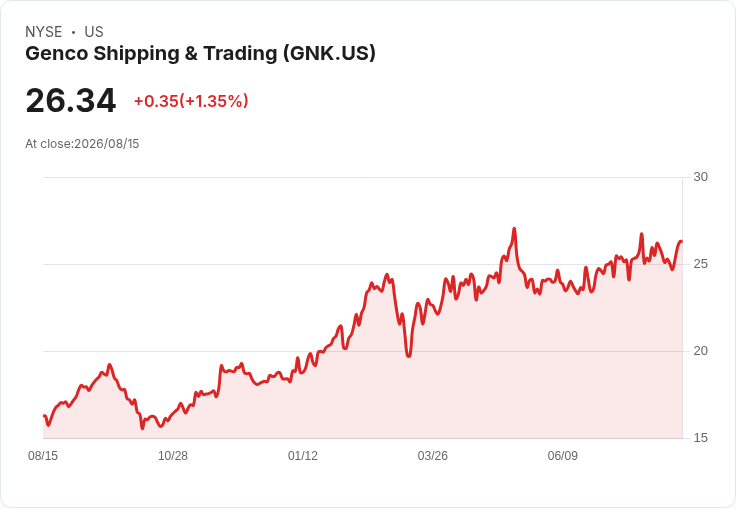Click the 26.34 current price
This screenshot has width=736, height=508.
click(x=71, y=100)
